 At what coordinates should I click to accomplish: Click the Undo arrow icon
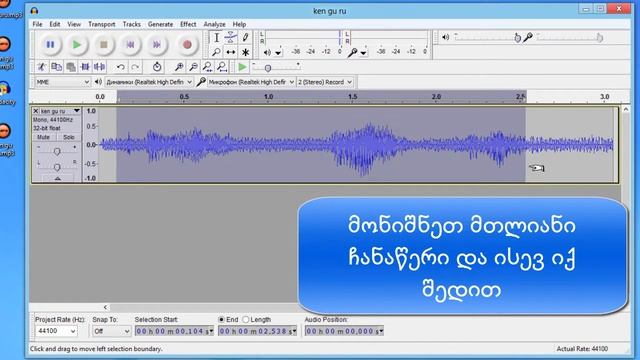pyautogui.click(x=120, y=67)
